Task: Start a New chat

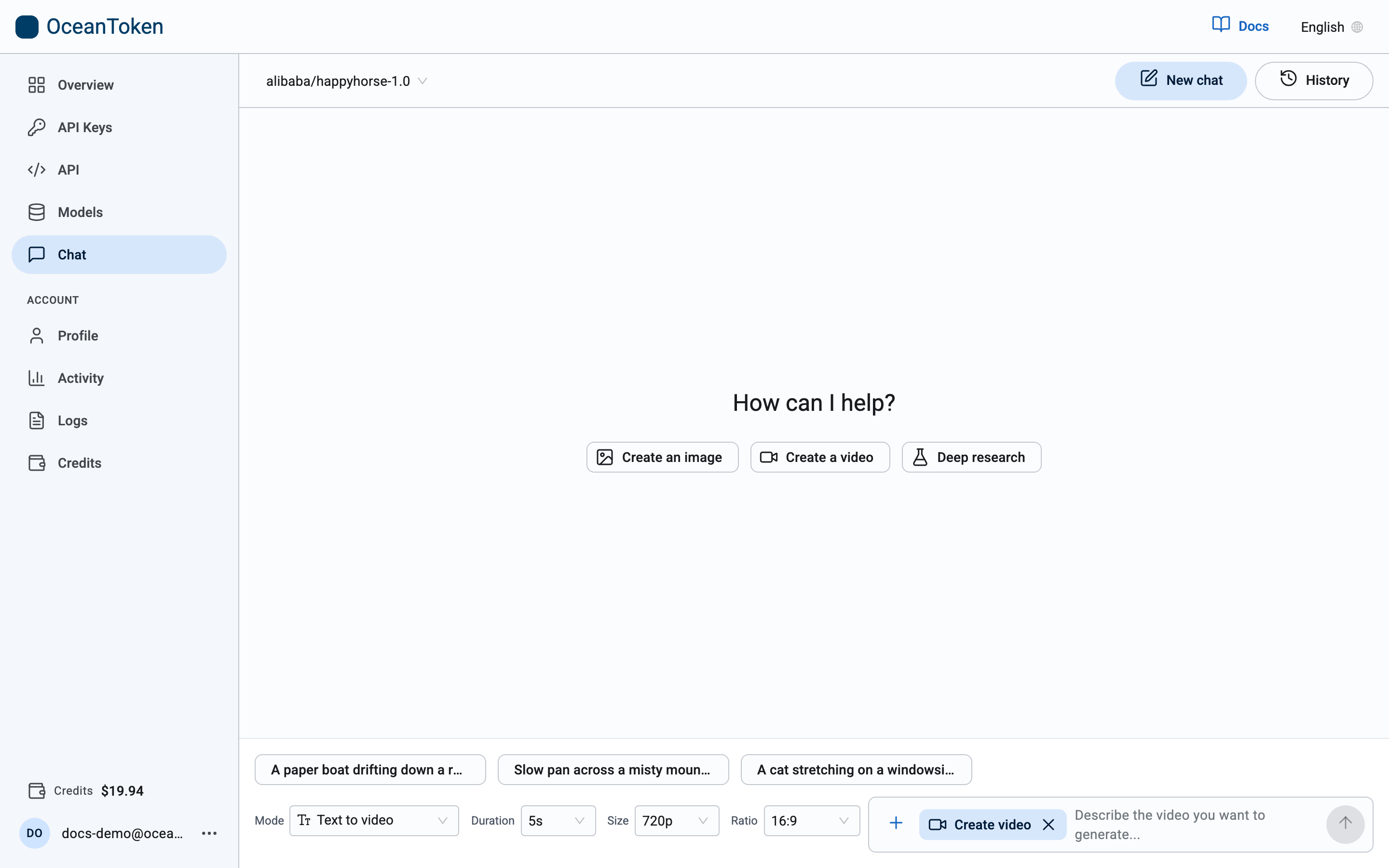Action: (1181, 81)
